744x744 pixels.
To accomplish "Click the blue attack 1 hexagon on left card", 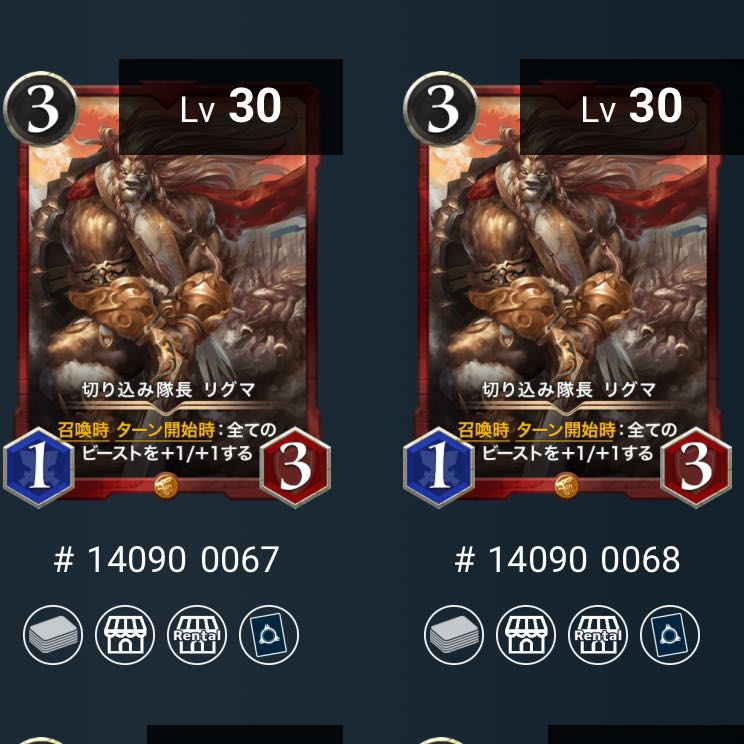I will [39, 466].
